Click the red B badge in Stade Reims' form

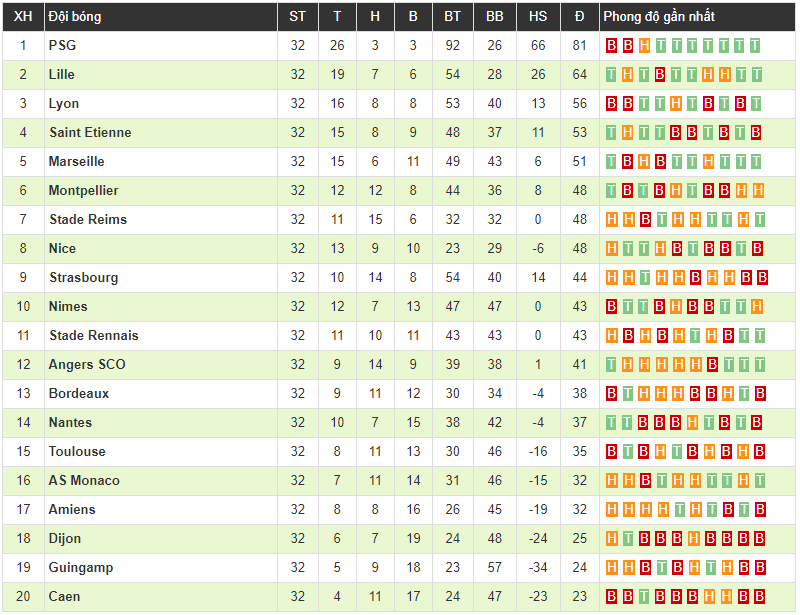tap(644, 219)
